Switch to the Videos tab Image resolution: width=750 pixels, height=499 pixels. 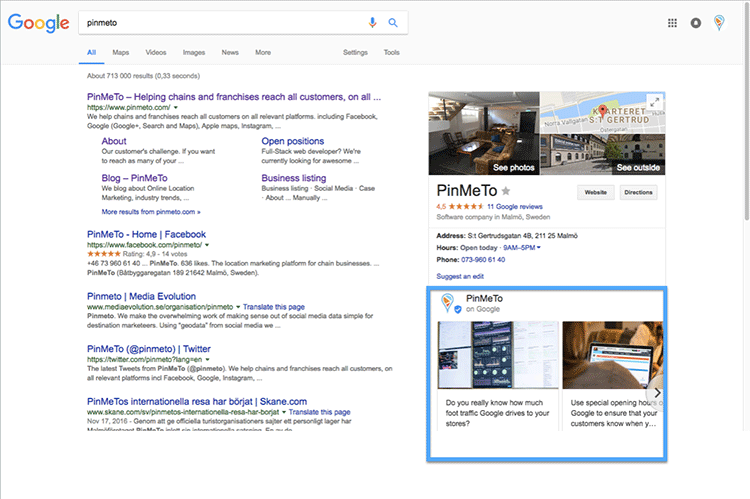pyautogui.click(x=156, y=52)
